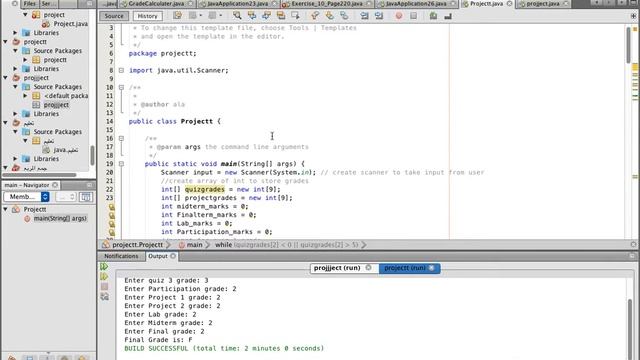640x360 pixels.
Task: Click the Projects panel horizontal scrollbar
Action: coord(39,175)
